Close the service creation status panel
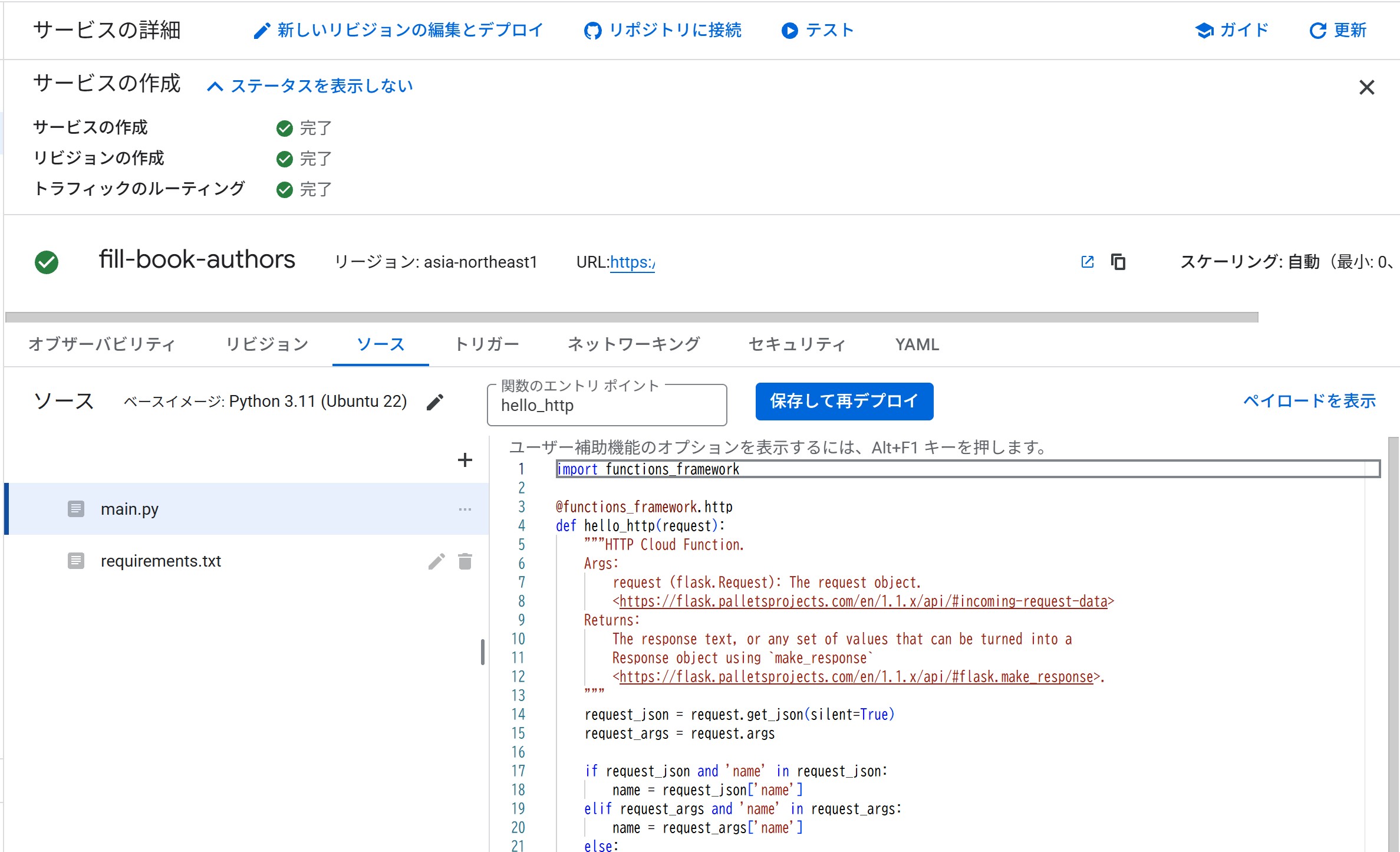 click(x=1366, y=87)
